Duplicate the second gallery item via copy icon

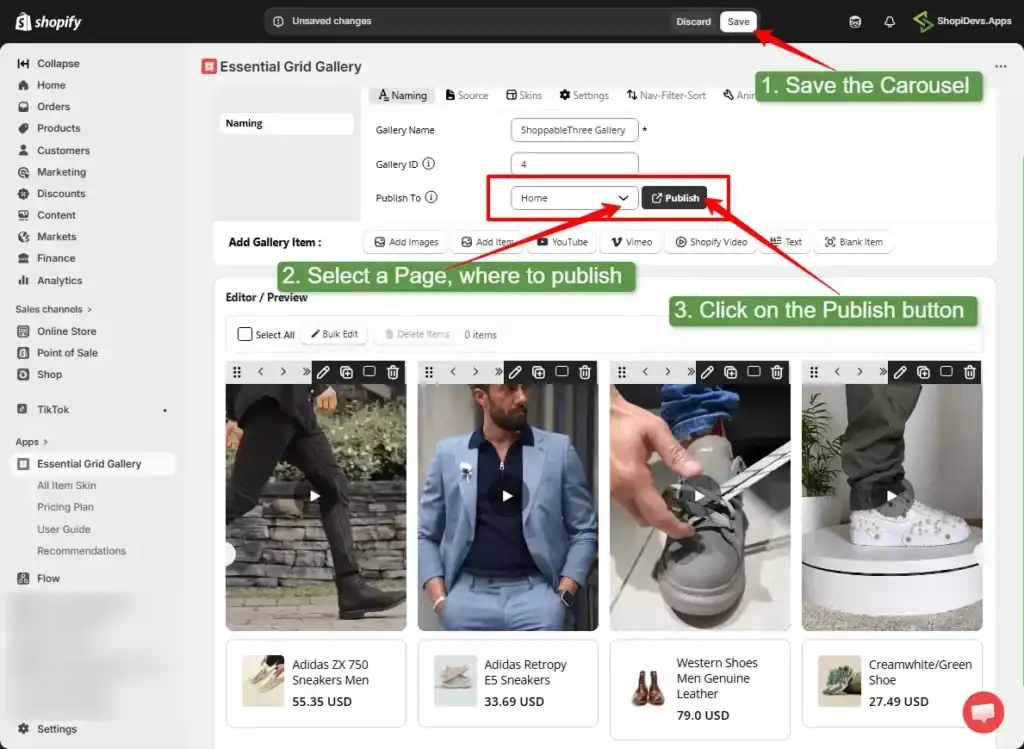[538, 372]
